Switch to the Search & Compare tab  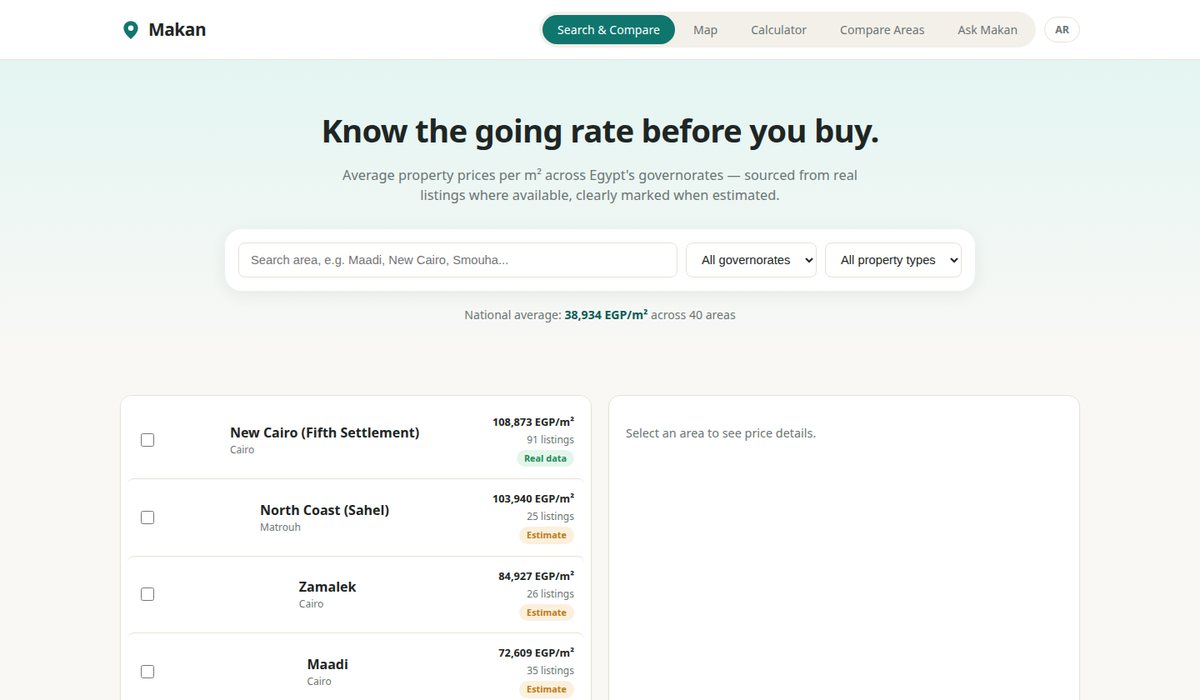click(608, 30)
